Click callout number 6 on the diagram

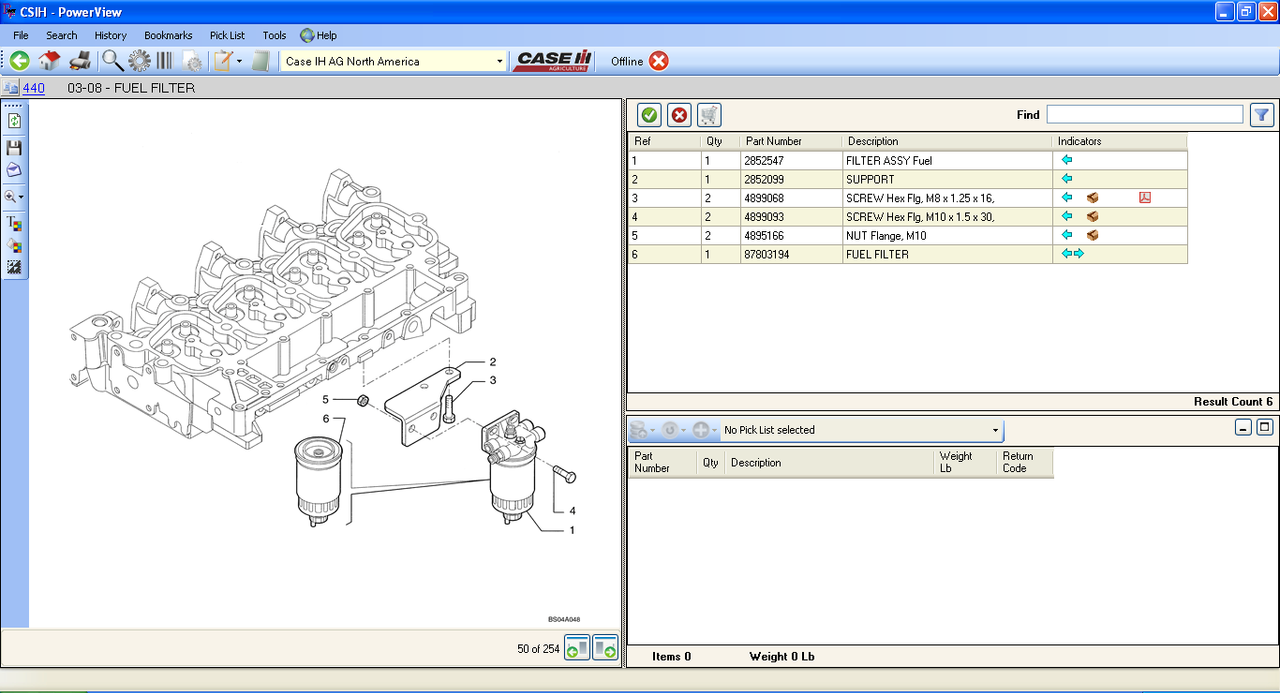[326, 418]
